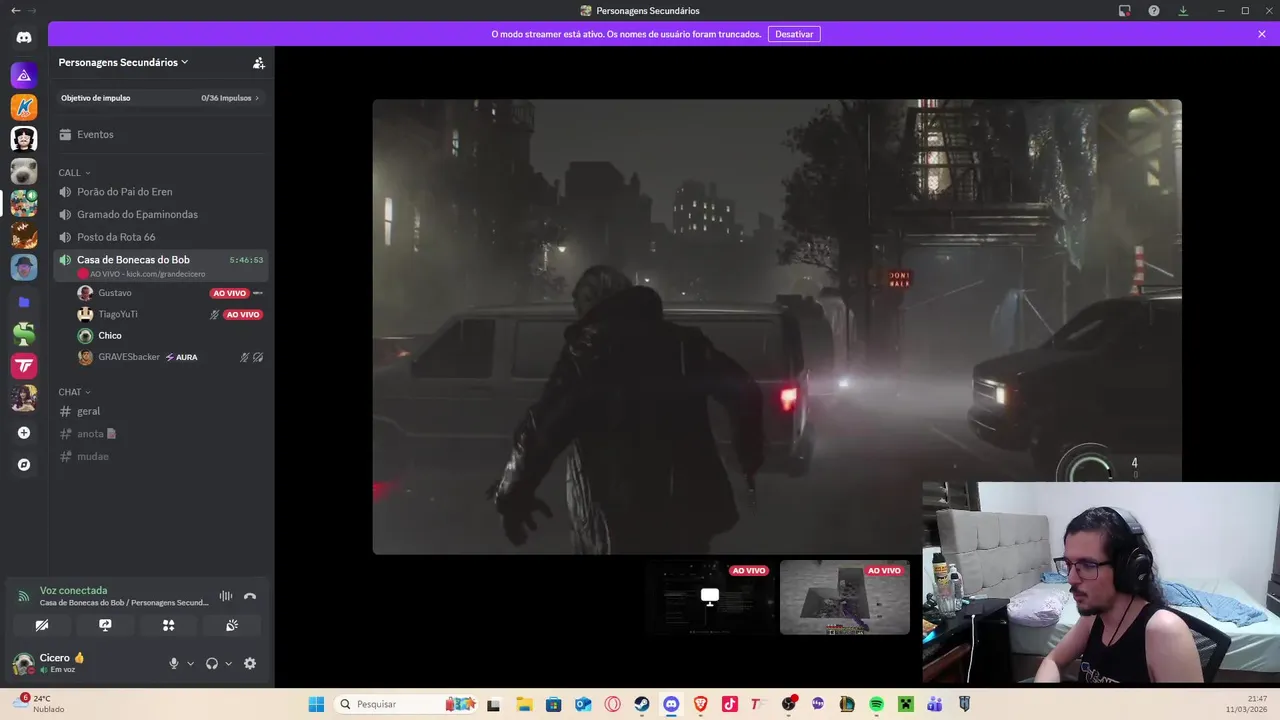Join voice channel Porão do Pai do Eren
Viewport: 1280px width, 720px height.
(161, 192)
